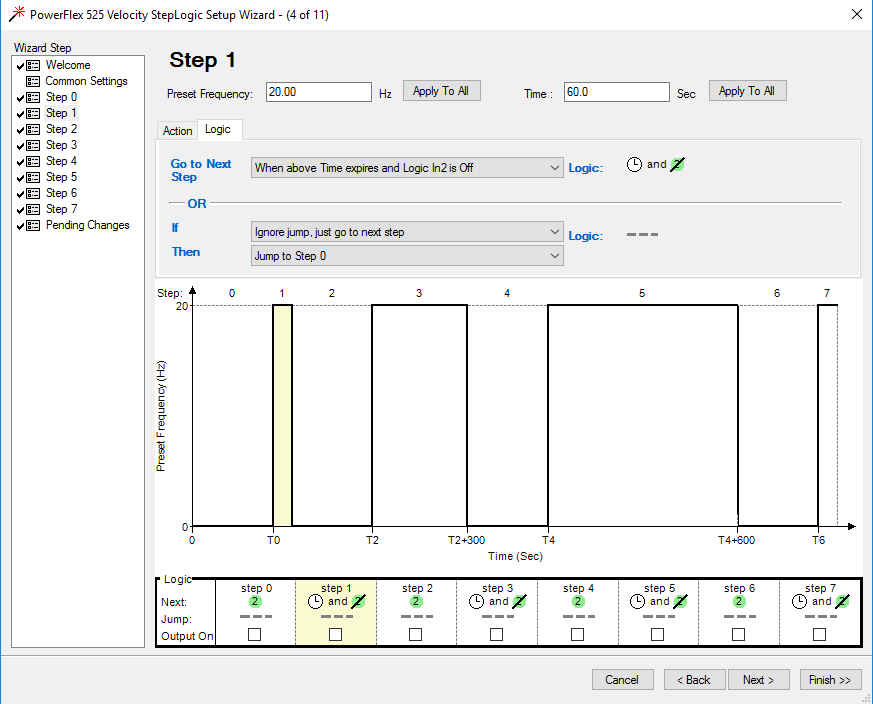Screen dimensions: 873x704
Task: Click the Step 0 list icon
Action: coord(33,97)
